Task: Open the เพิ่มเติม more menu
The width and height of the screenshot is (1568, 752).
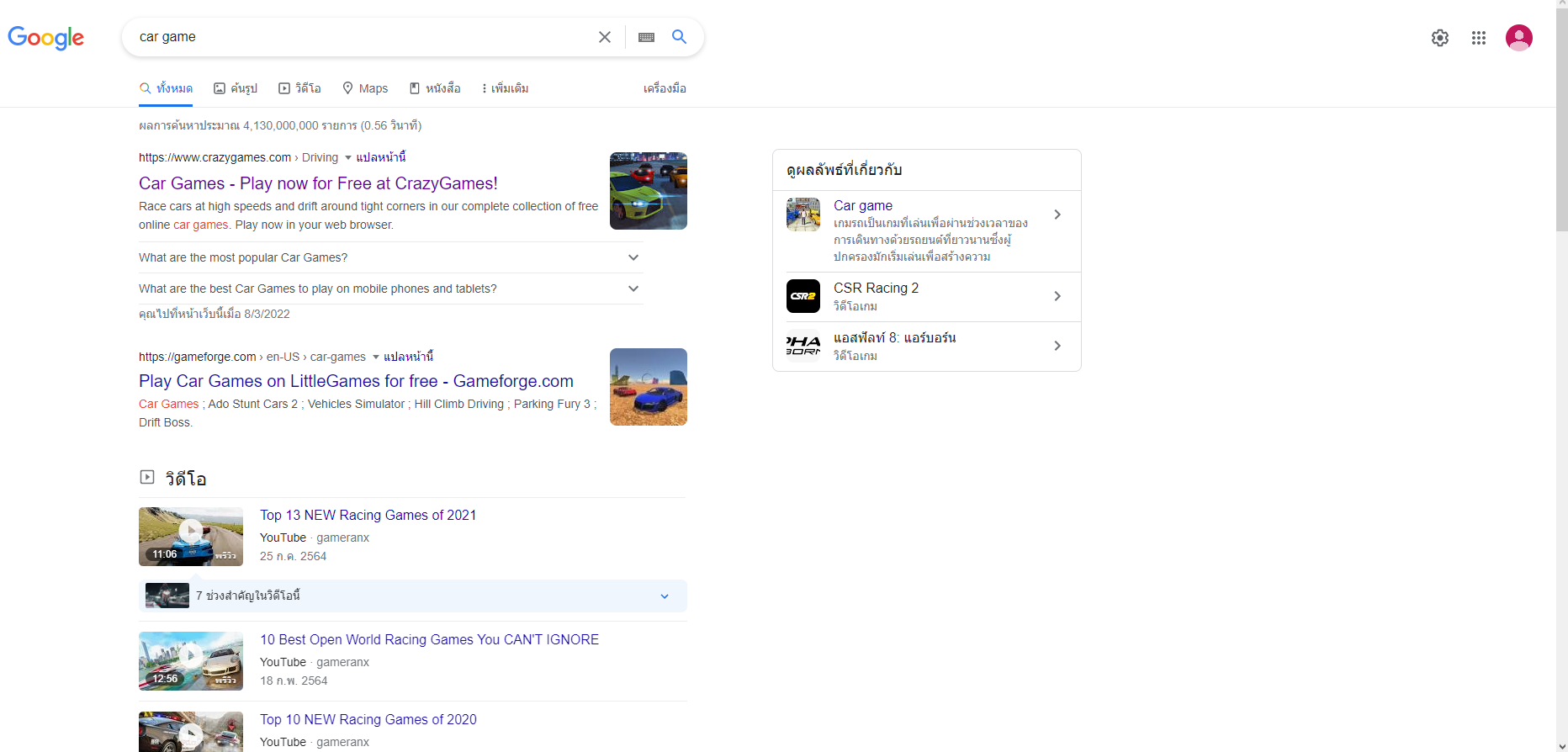Action: 505,88
